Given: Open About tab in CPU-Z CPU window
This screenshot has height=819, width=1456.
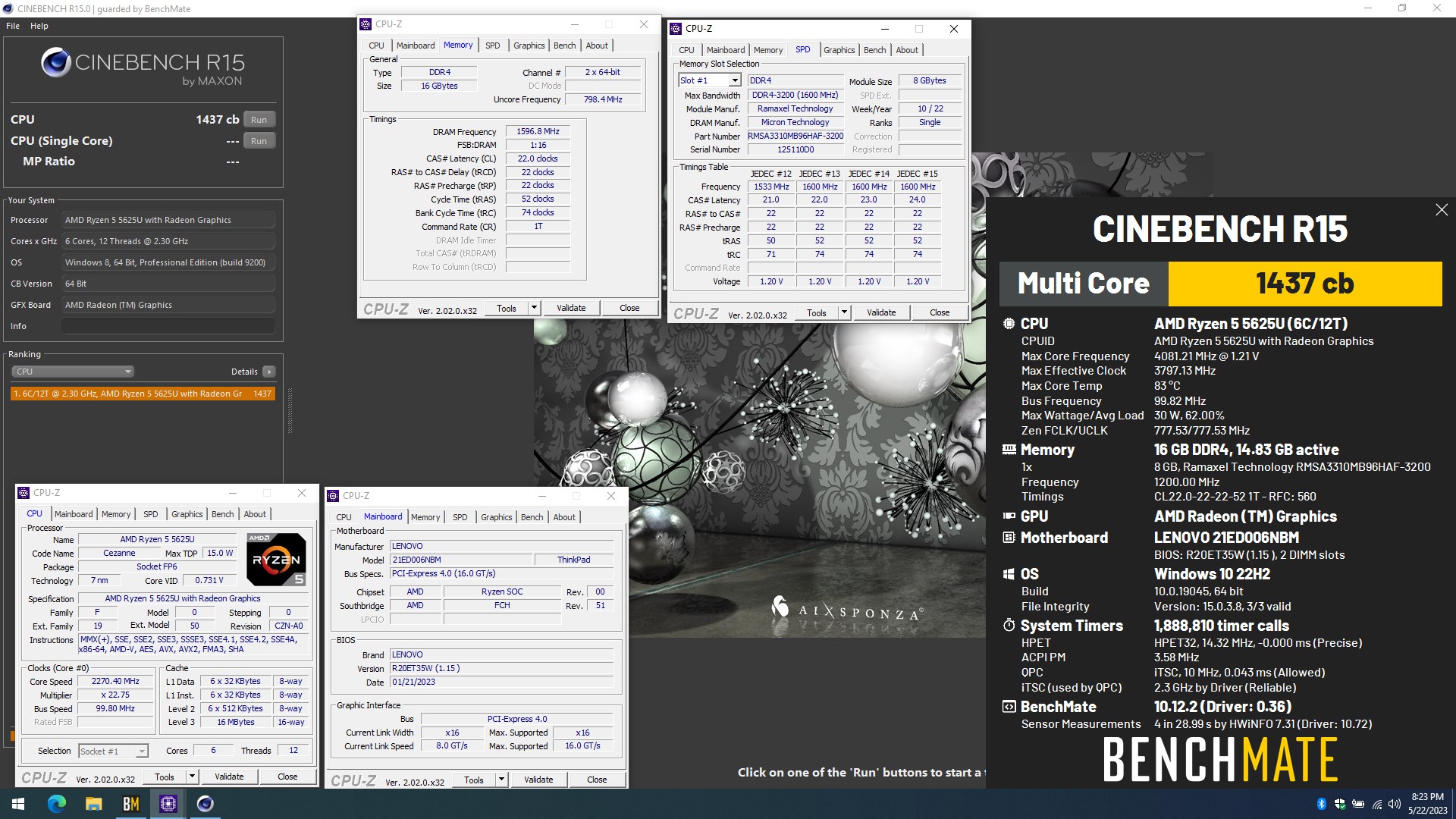Looking at the screenshot, I should (255, 514).
